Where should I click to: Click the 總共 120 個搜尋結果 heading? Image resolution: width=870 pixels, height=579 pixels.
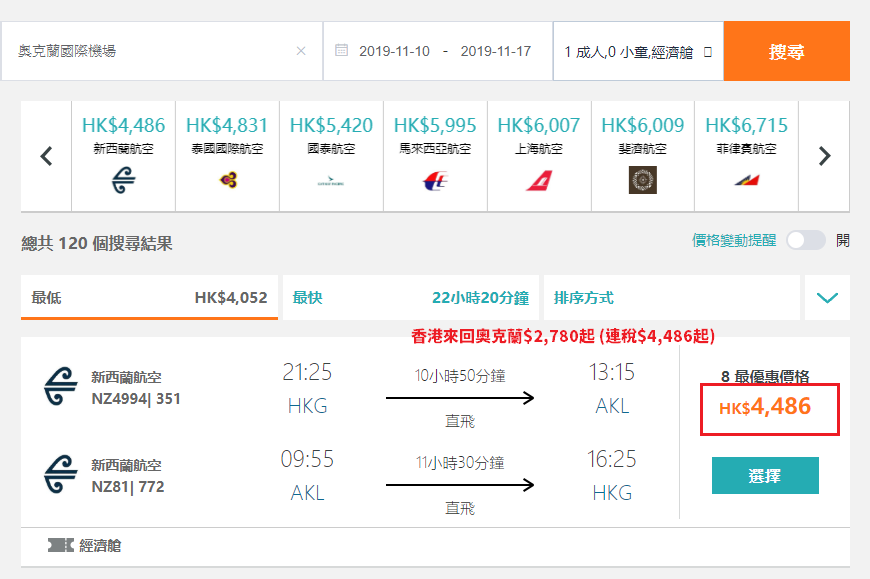tap(97, 243)
